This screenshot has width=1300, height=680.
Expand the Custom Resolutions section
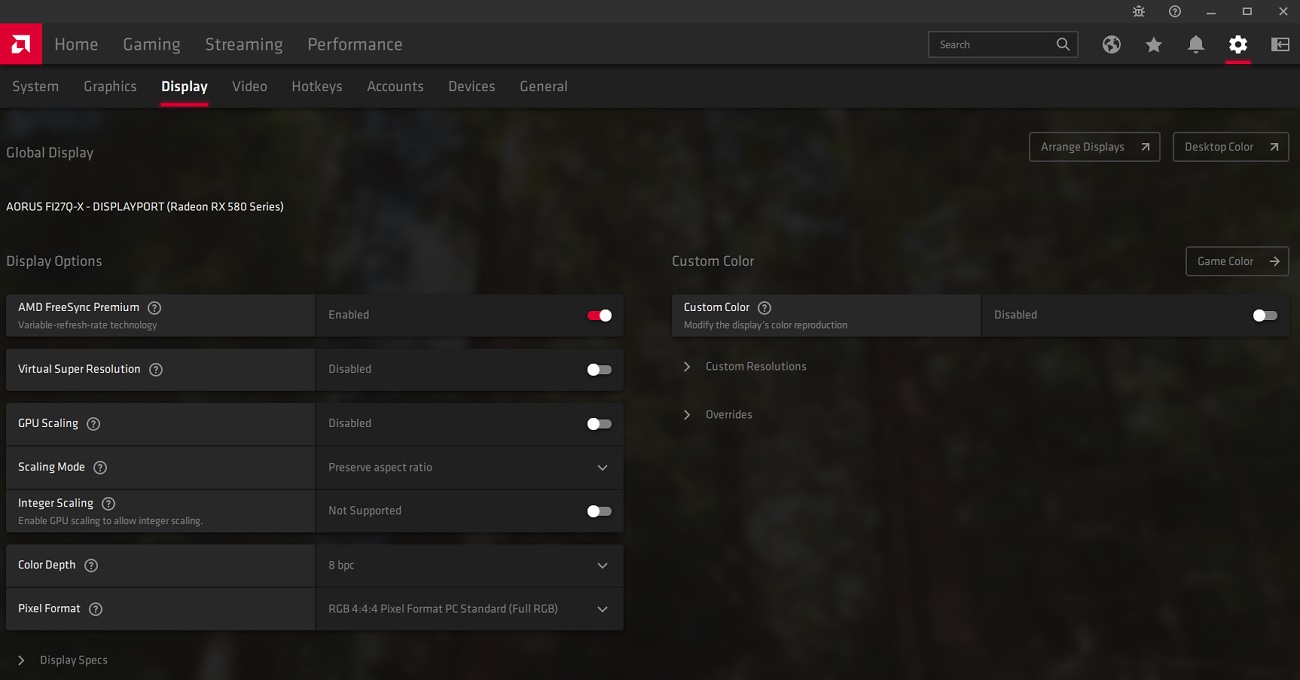pos(745,367)
